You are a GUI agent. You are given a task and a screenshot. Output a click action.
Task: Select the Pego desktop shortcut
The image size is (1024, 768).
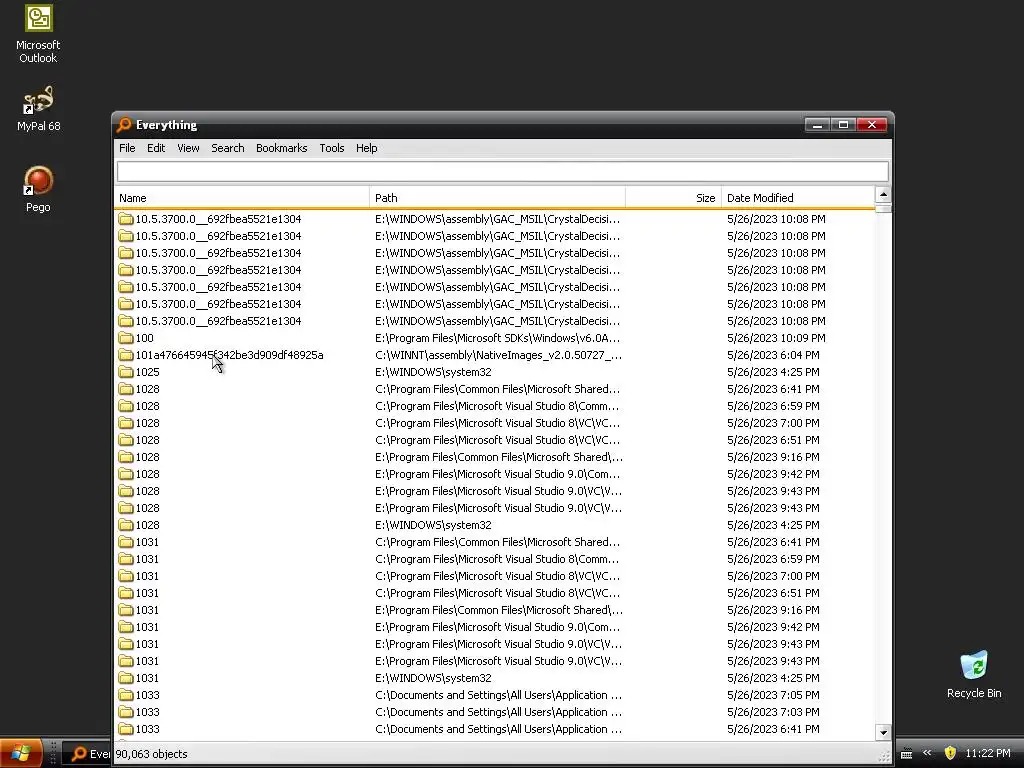(x=38, y=189)
